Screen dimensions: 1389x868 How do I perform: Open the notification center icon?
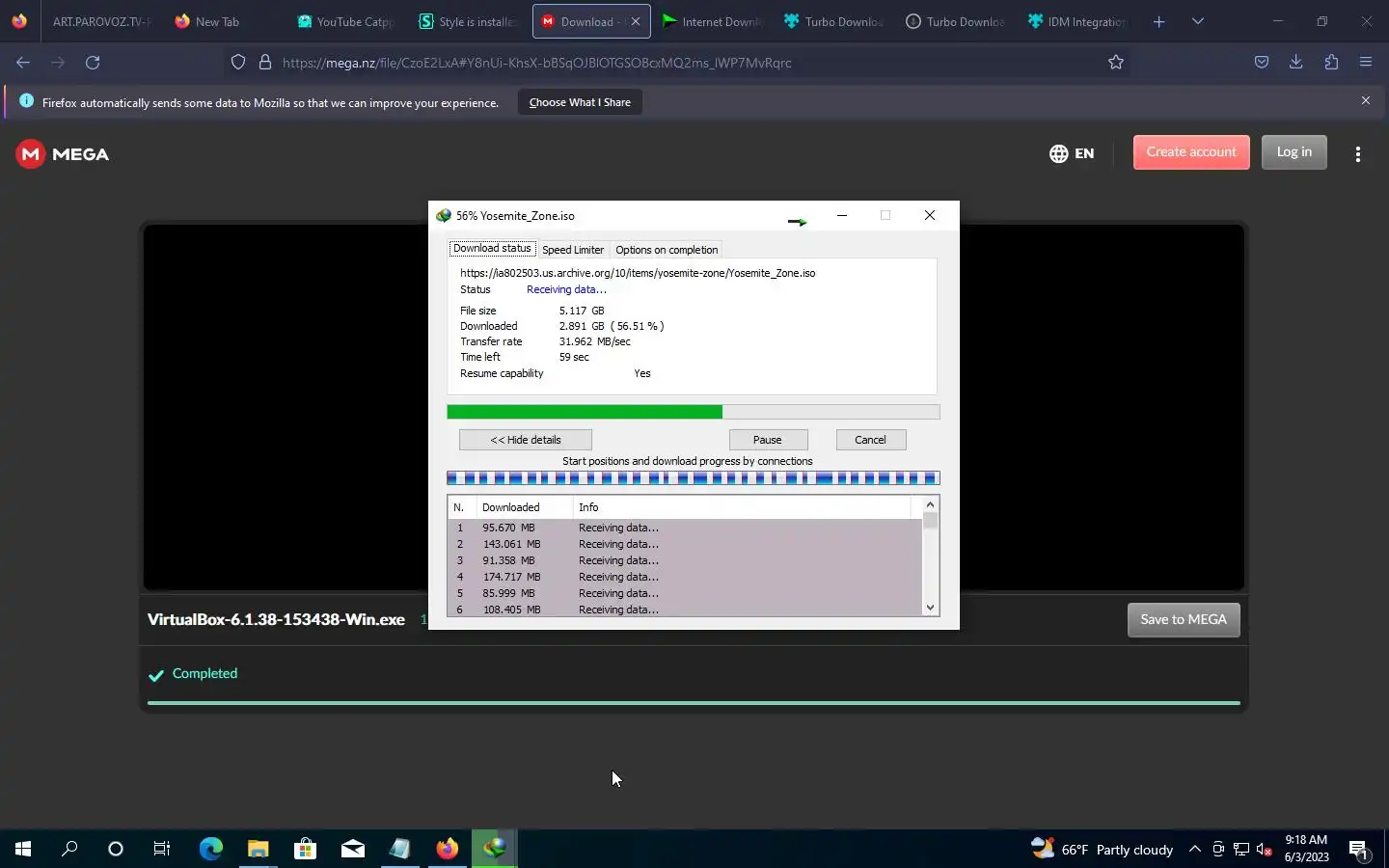(x=1359, y=850)
